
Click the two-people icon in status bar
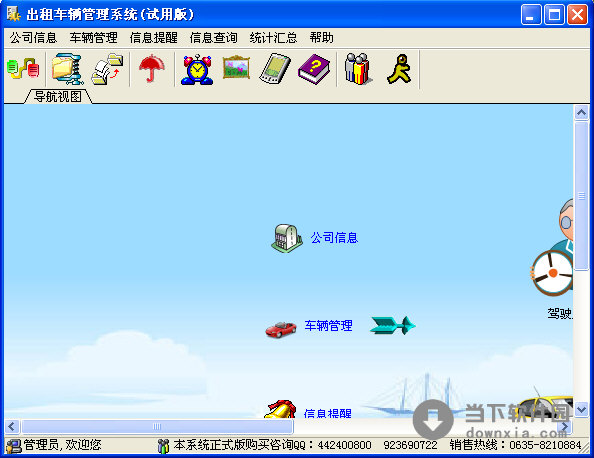[x=163, y=445]
